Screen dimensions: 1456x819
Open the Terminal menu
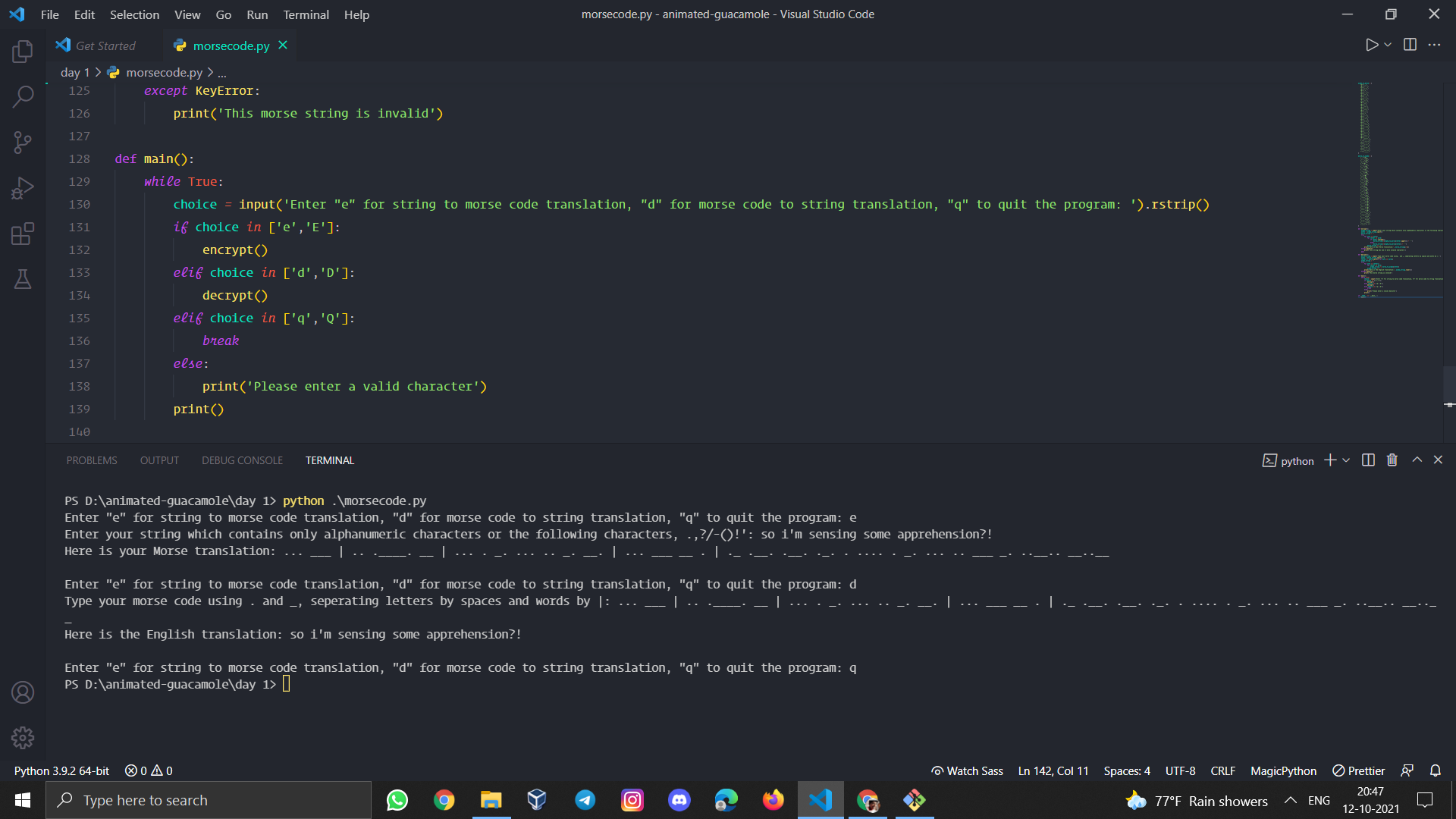tap(305, 14)
